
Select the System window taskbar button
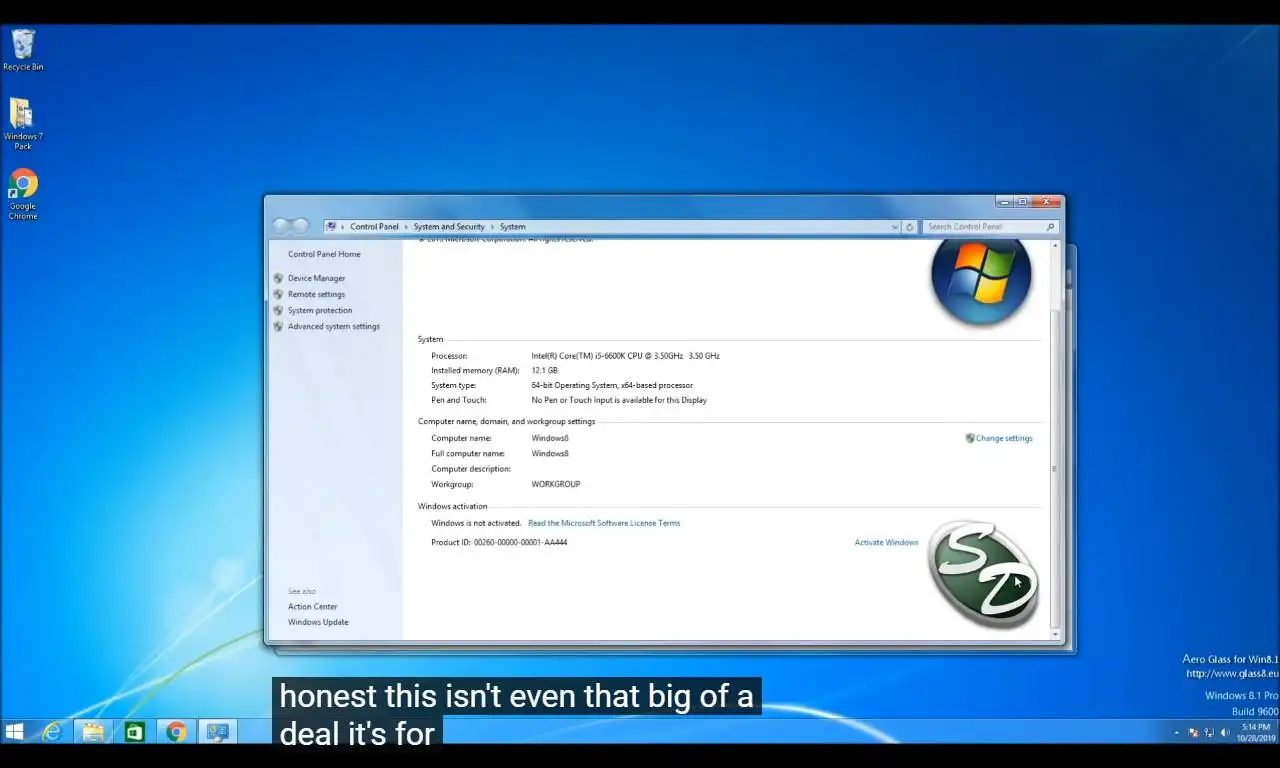pos(217,732)
